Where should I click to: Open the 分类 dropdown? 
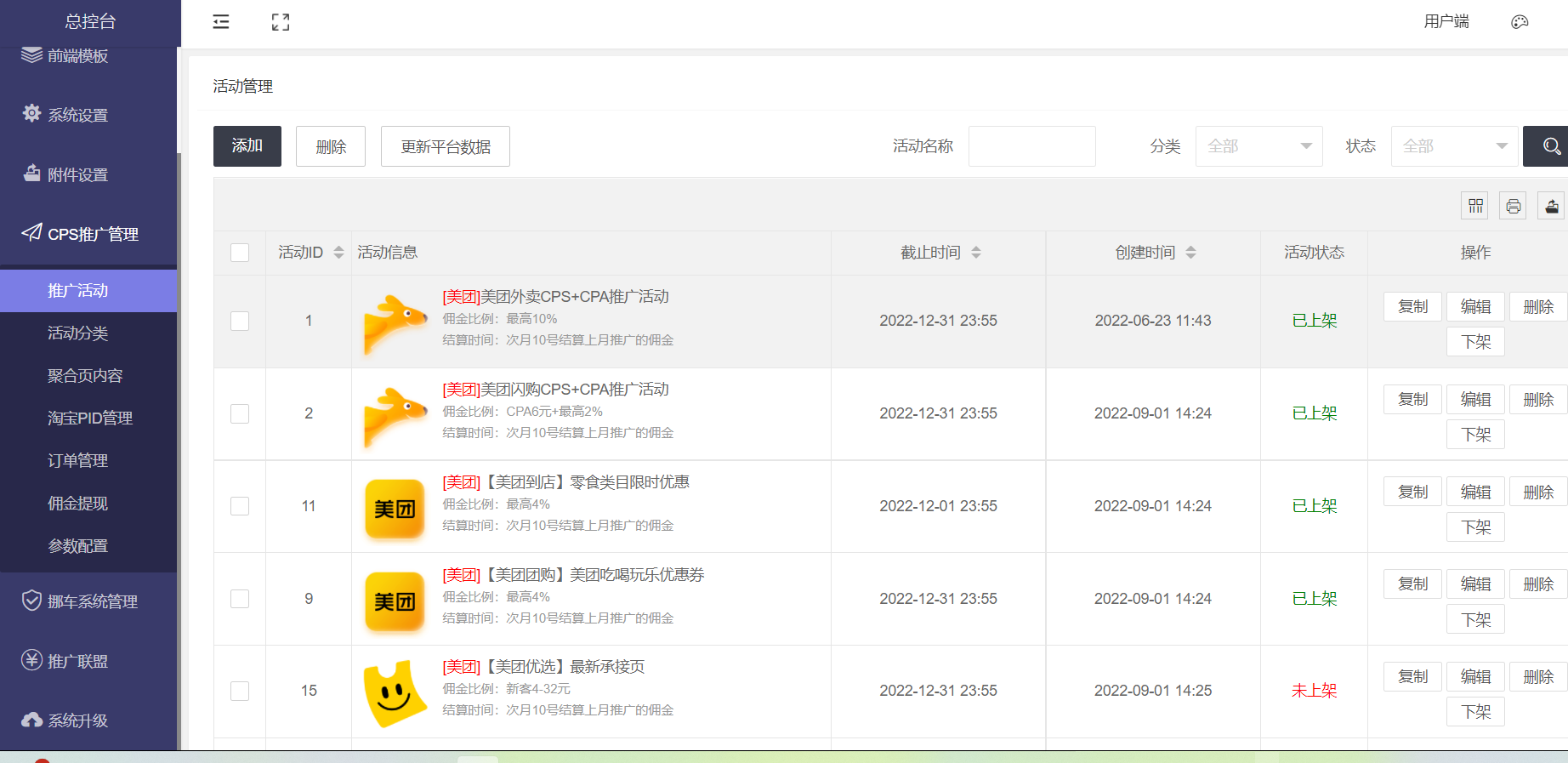[1258, 146]
